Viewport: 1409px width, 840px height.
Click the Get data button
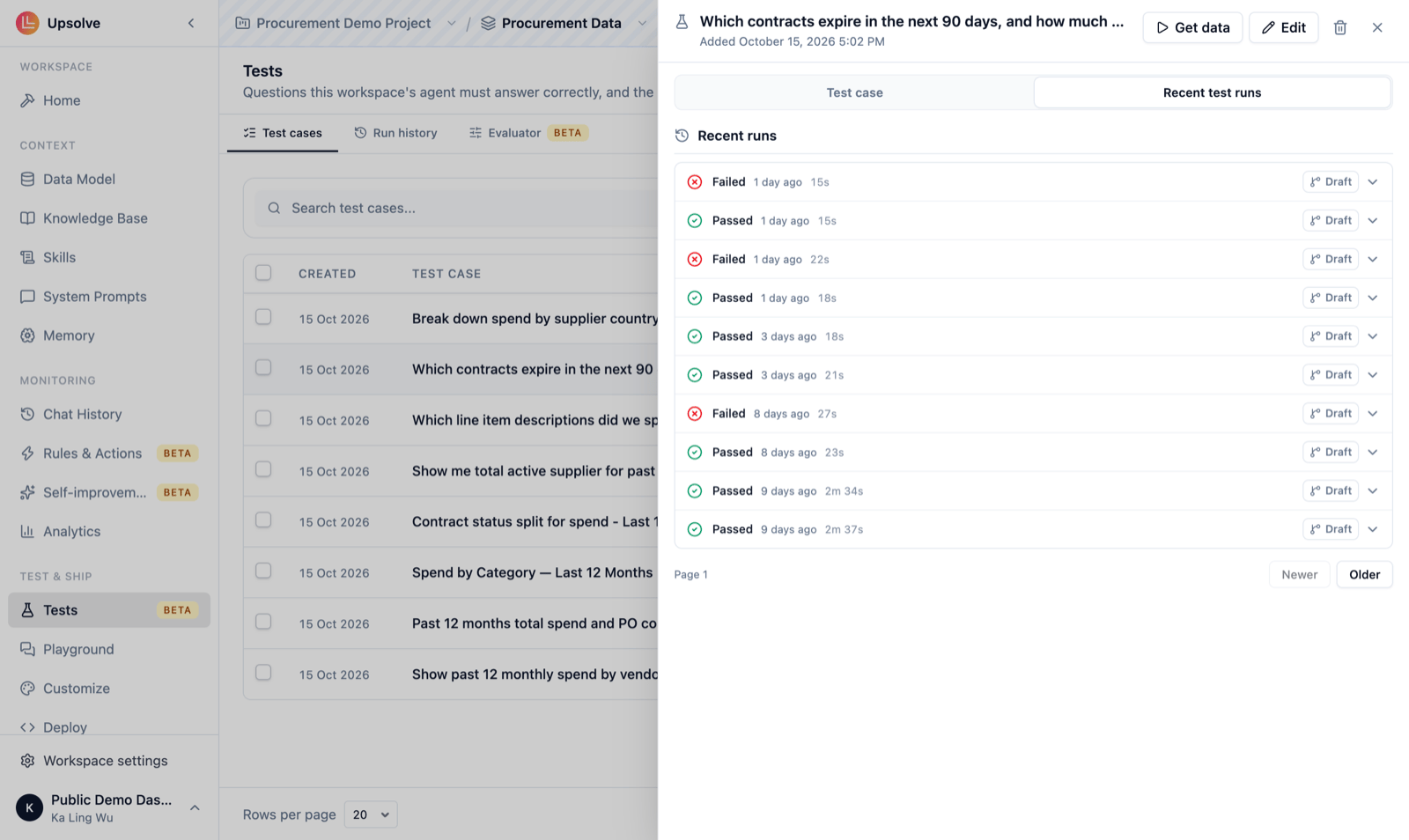(x=1192, y=27)
